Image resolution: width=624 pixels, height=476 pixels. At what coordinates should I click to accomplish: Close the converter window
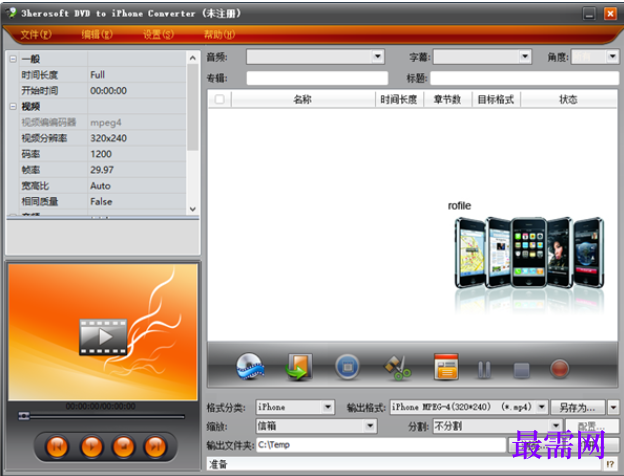click(x=610, y=14)
